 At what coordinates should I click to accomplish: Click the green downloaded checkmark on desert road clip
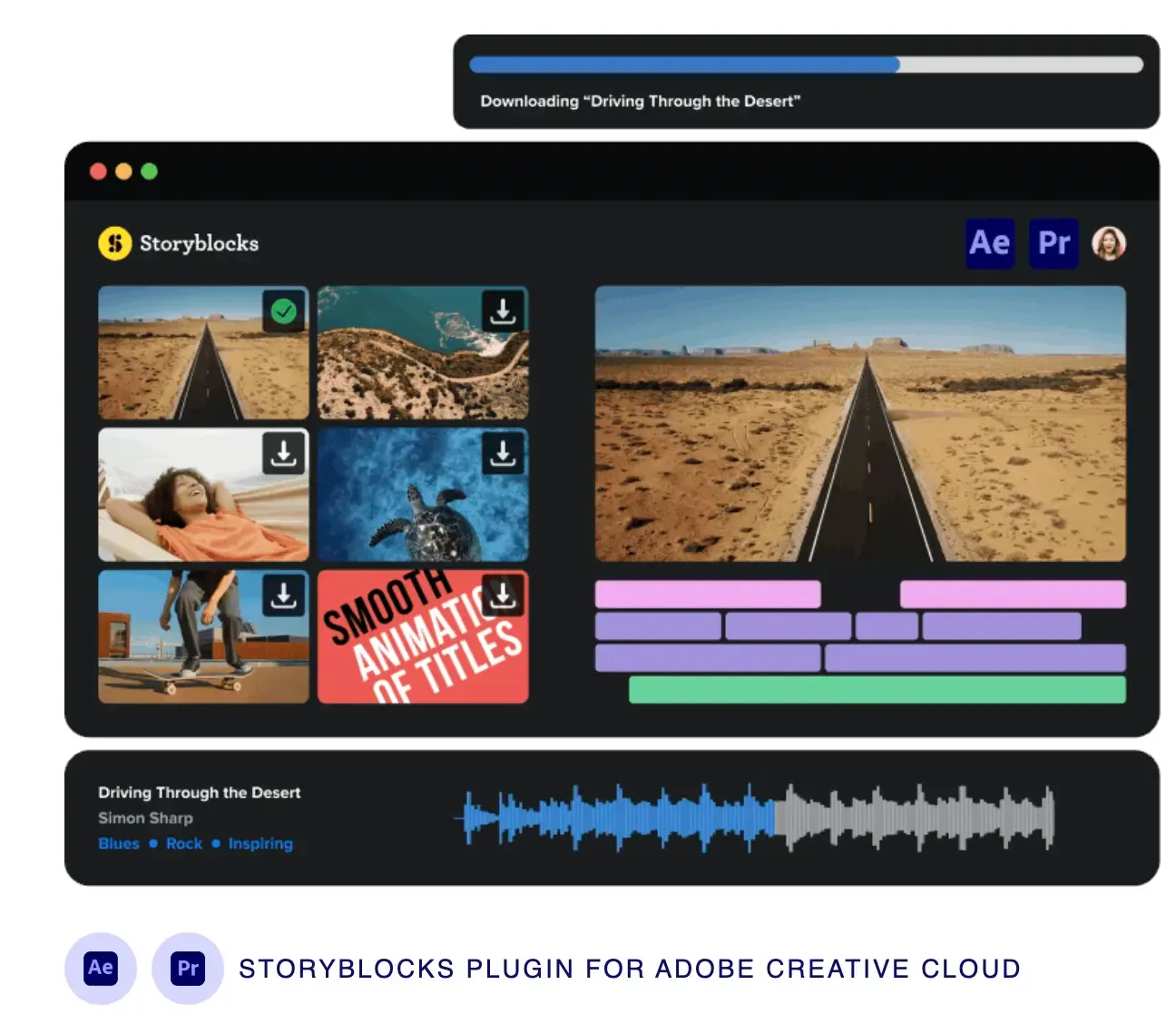pyautogui.click(x=284, y=311)
